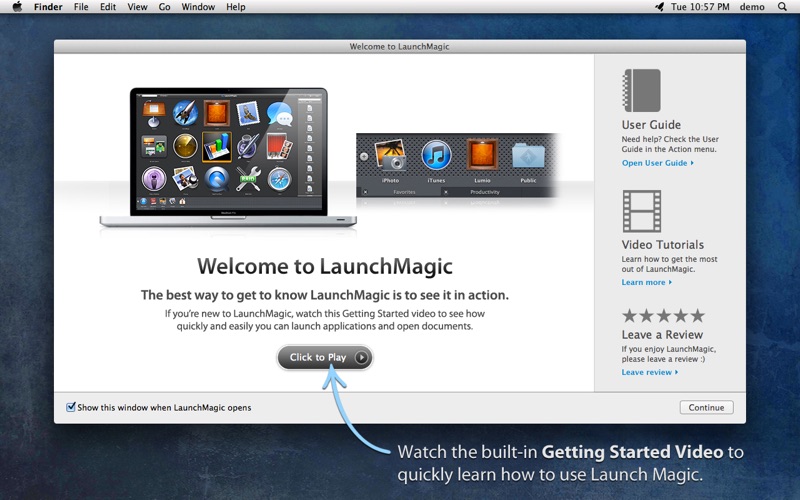
Task: Click the Welcome to LaunchMagic heading
Action: pyautogui.click(x=325, y=266)
